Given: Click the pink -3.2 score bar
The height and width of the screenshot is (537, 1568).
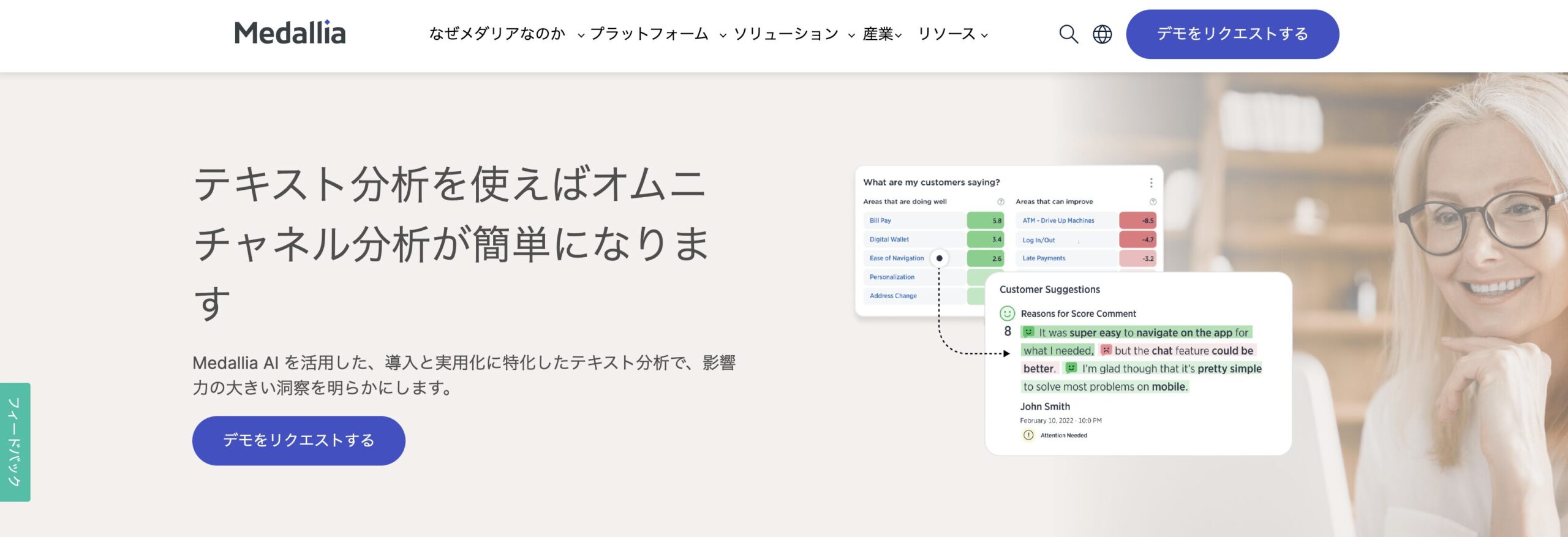Looking at the screenshot, I should point(1137,258).
